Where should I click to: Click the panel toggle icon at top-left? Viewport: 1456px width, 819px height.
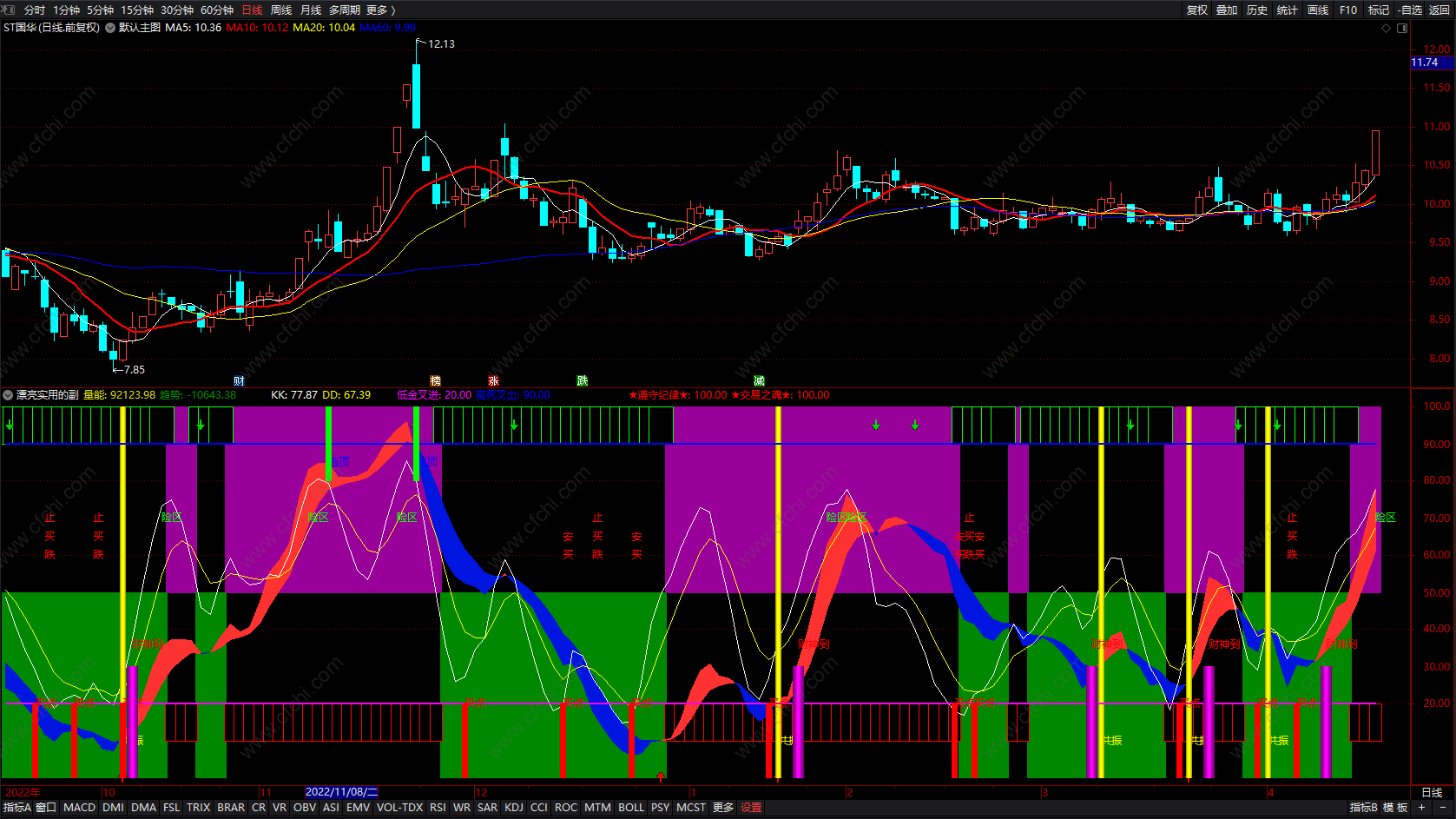tap(9, 10)
